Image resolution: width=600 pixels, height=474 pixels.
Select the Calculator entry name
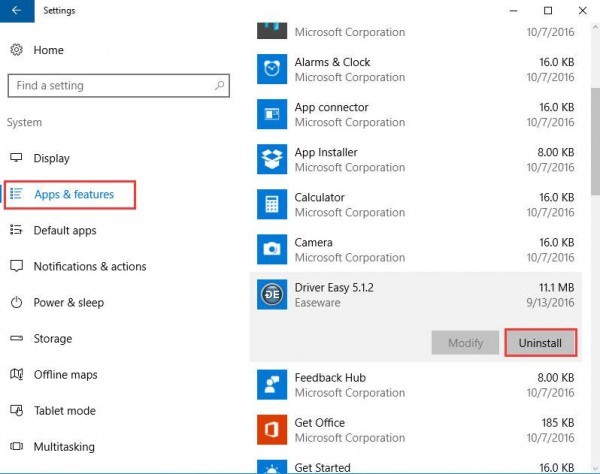[320, 197]
